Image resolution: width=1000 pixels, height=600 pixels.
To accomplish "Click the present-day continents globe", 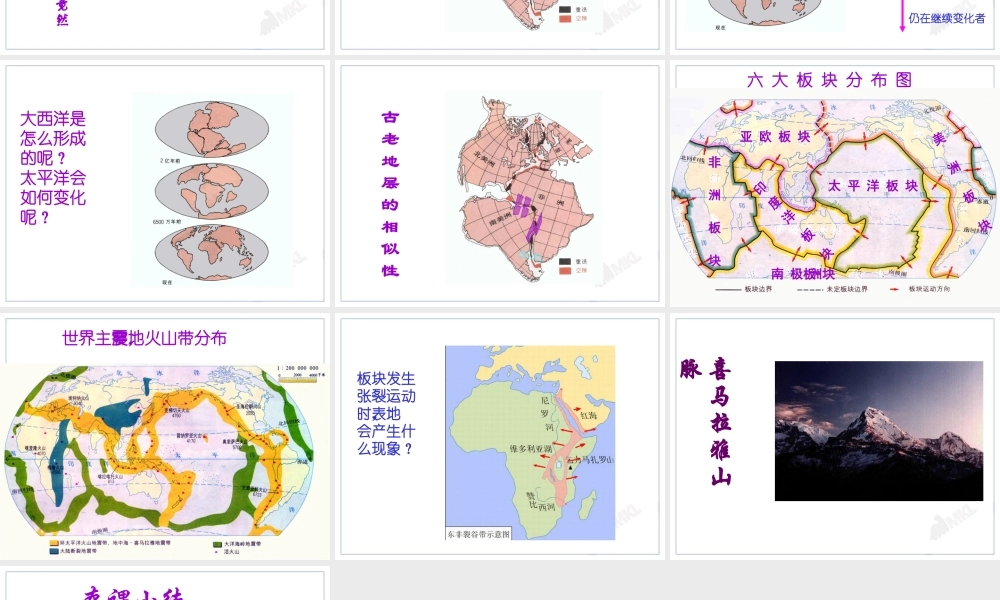I will (212, 252).
